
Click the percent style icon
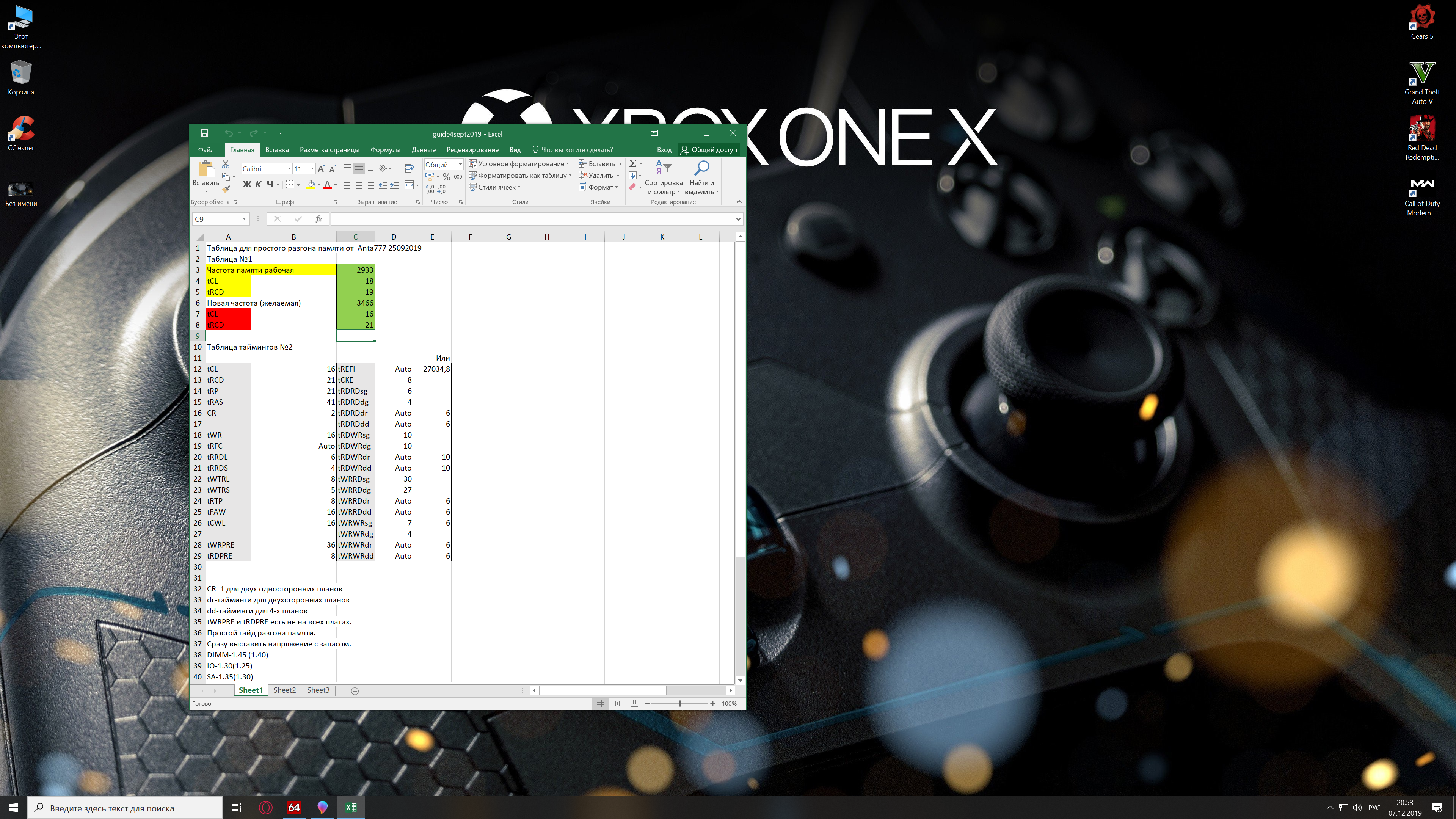(x=446, y=177)
